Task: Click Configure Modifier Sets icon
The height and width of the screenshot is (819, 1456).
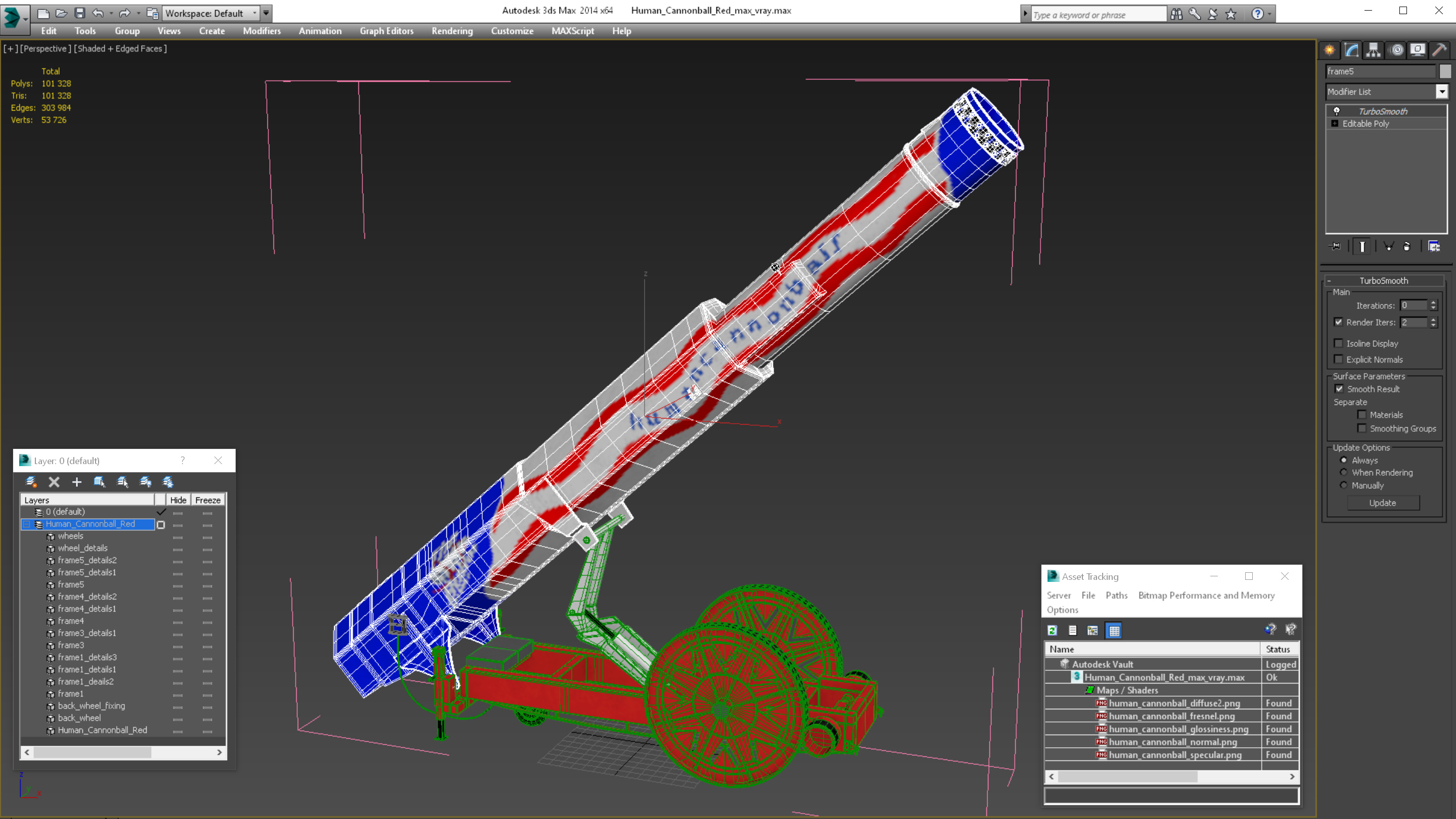Action: click(x=1434, y=246)
